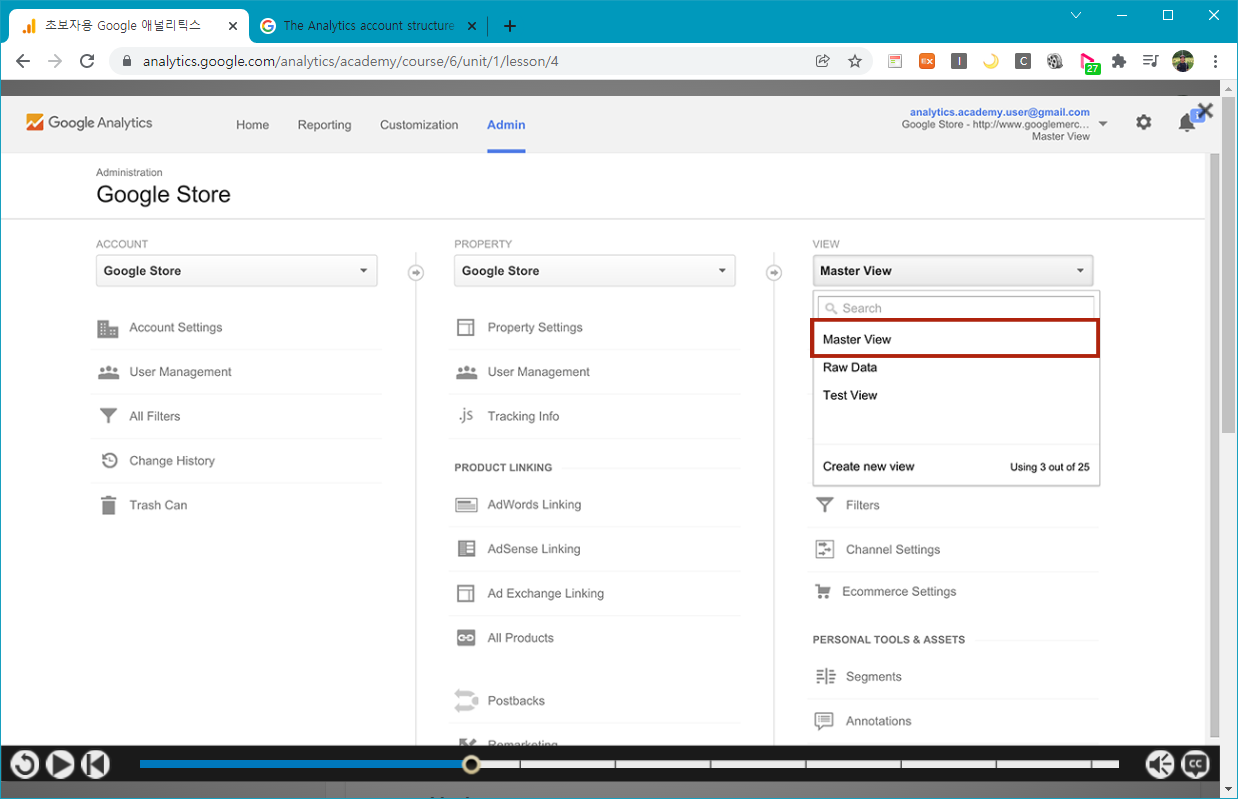This screenshot has height=799, width=1238.
Task: Click the .js Tracking Info icon
Action: click(465, 416)
